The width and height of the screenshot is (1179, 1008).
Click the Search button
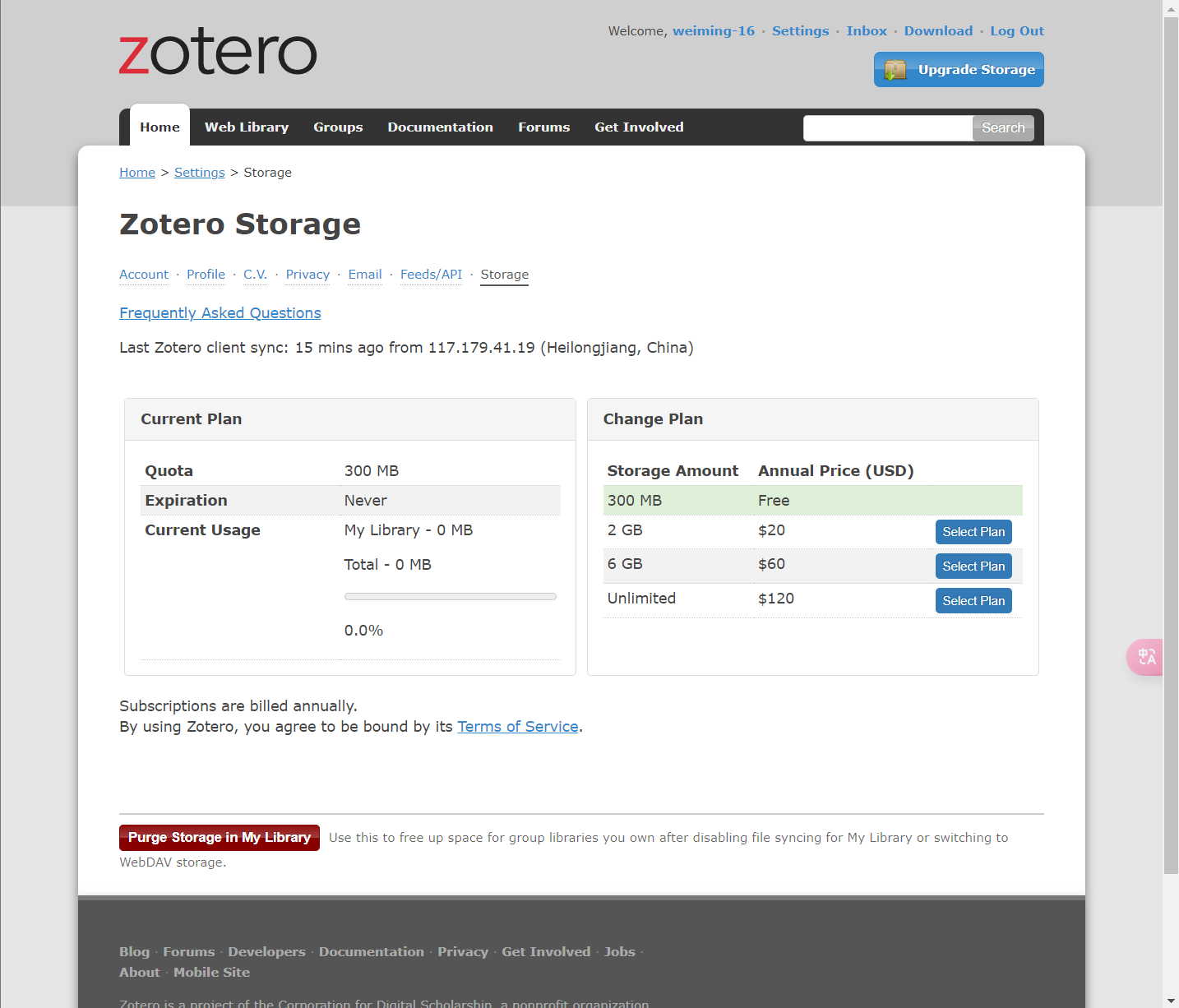pos(1003,128)
